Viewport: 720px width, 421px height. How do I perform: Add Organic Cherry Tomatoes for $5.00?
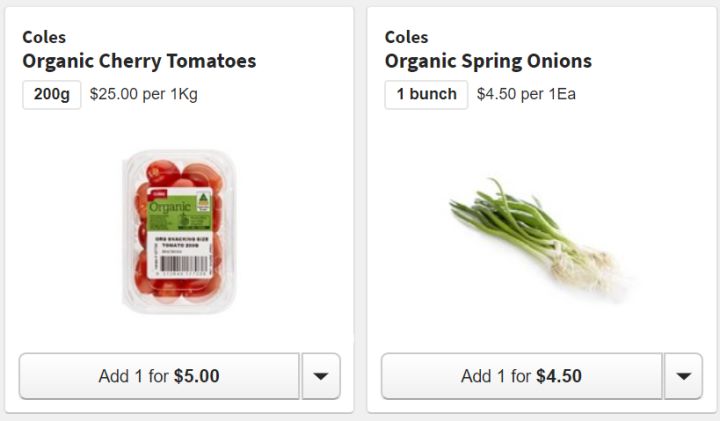point(159,376)
